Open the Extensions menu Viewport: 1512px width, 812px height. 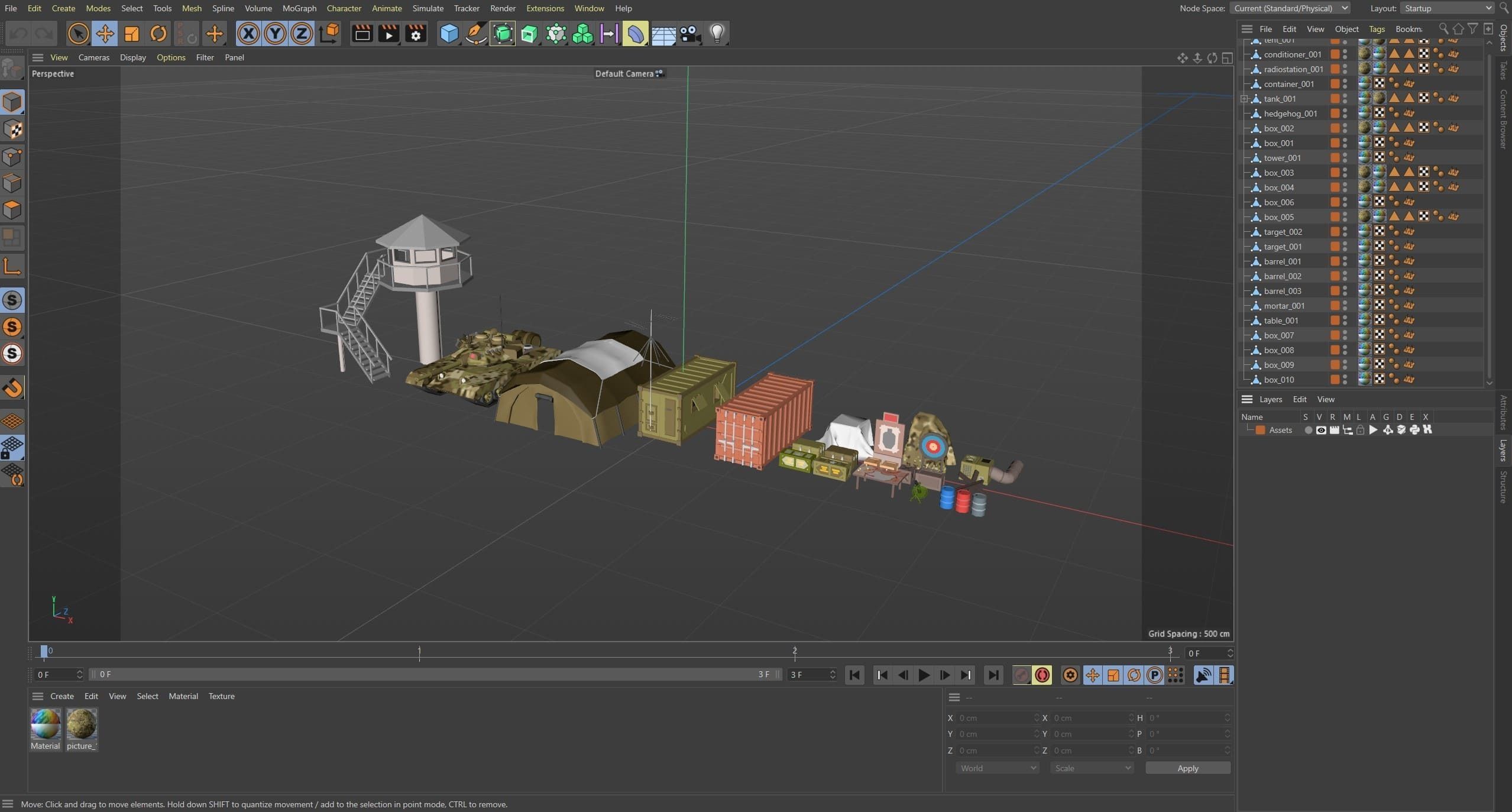[x=545, y=8]
